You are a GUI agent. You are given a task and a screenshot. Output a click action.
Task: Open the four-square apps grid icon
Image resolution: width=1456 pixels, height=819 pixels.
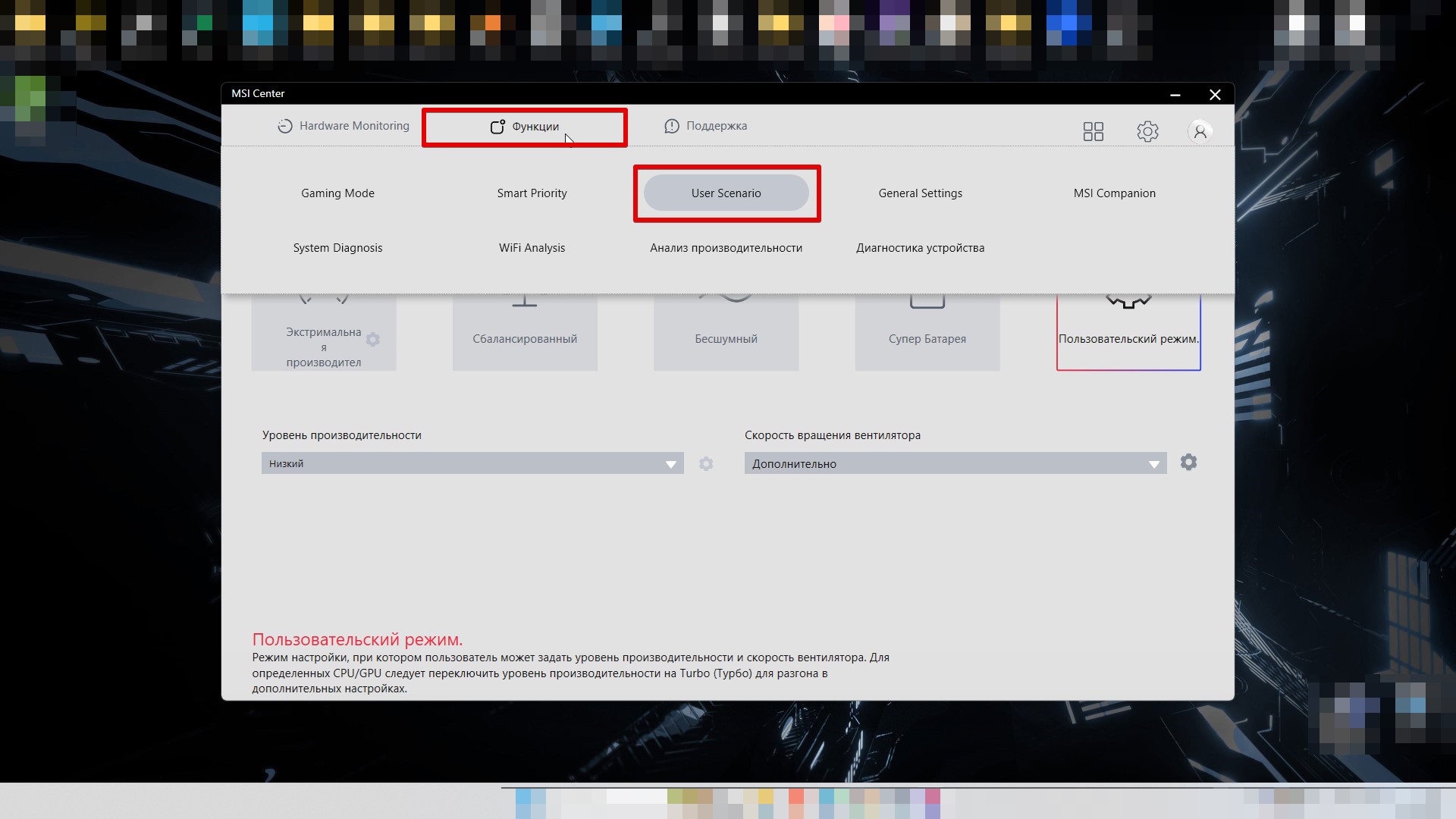coord(1094,131)
